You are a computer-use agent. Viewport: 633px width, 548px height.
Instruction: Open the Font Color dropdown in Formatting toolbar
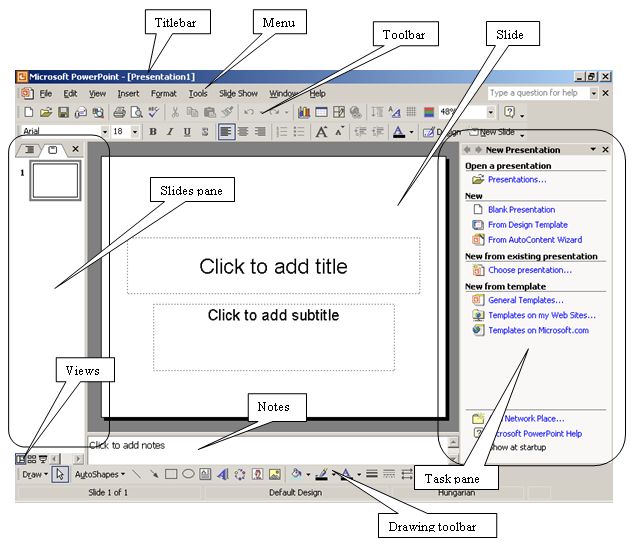[x=411, y=132]
